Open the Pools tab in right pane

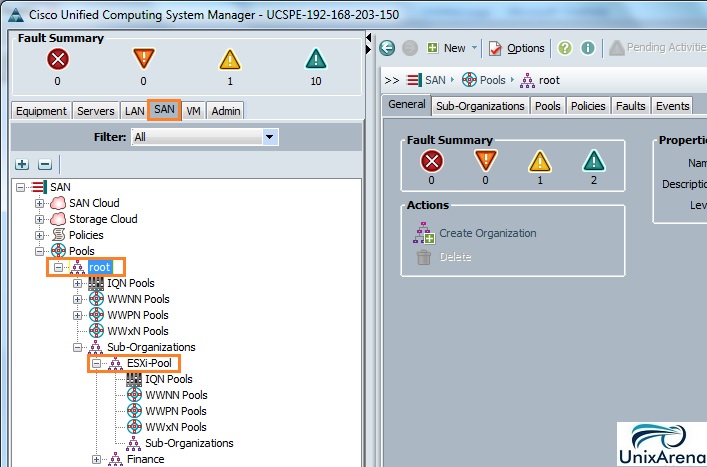click(x=547, y=106)
